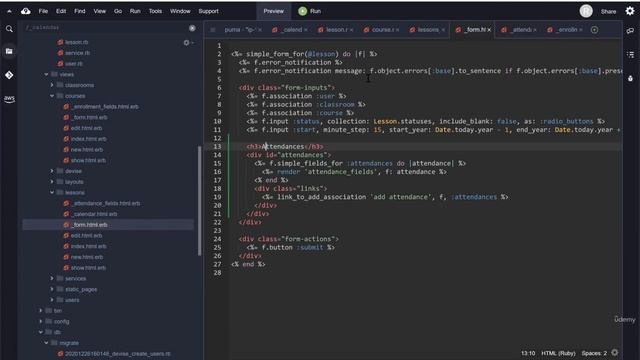
Task: Open _enrollment_fields.html.erb file
Action: (105, 107)
